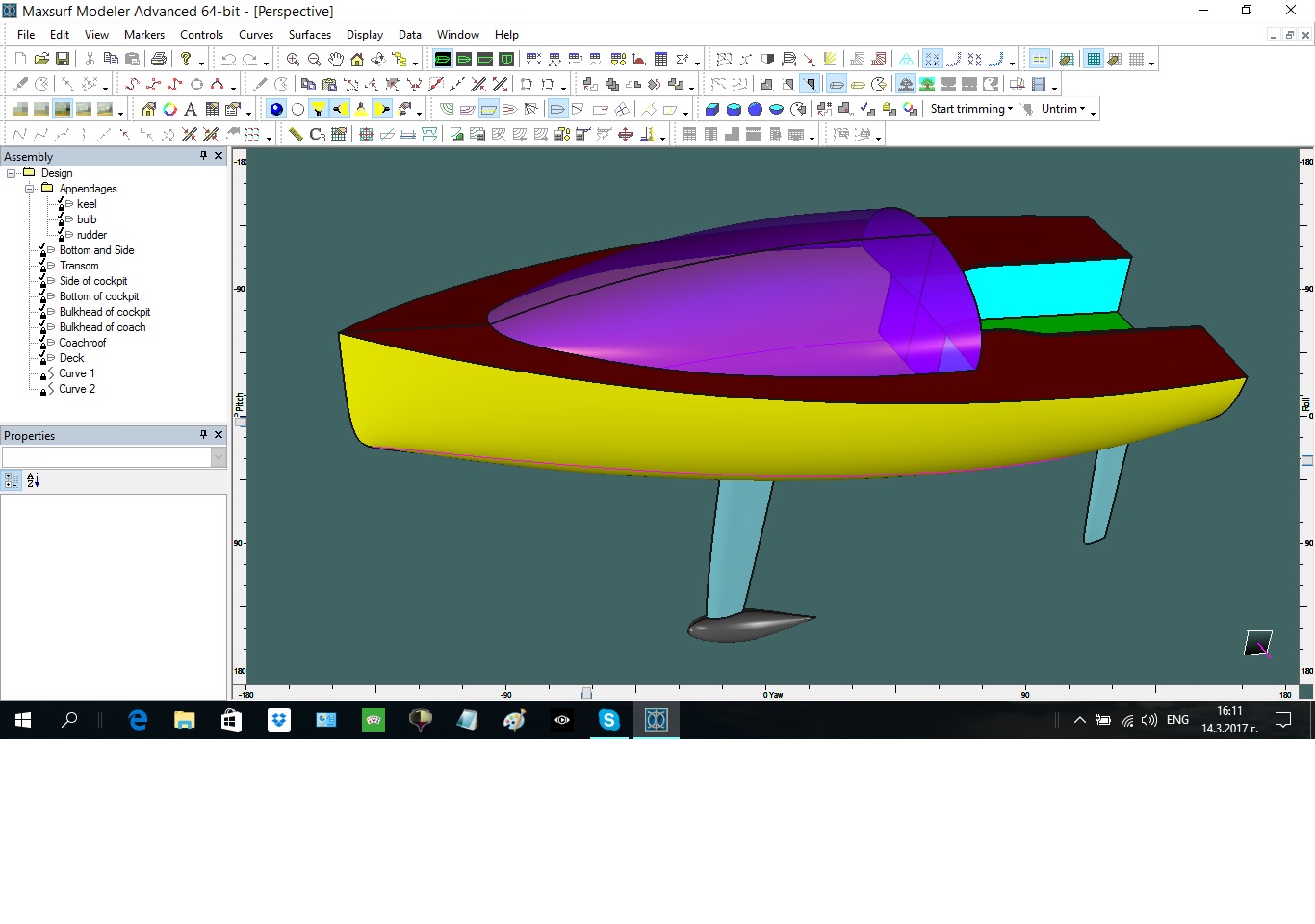Viewport: 1315px width, 924px height.
Task: Select Coachroof in the assembly tree
Action: (83, 343)
